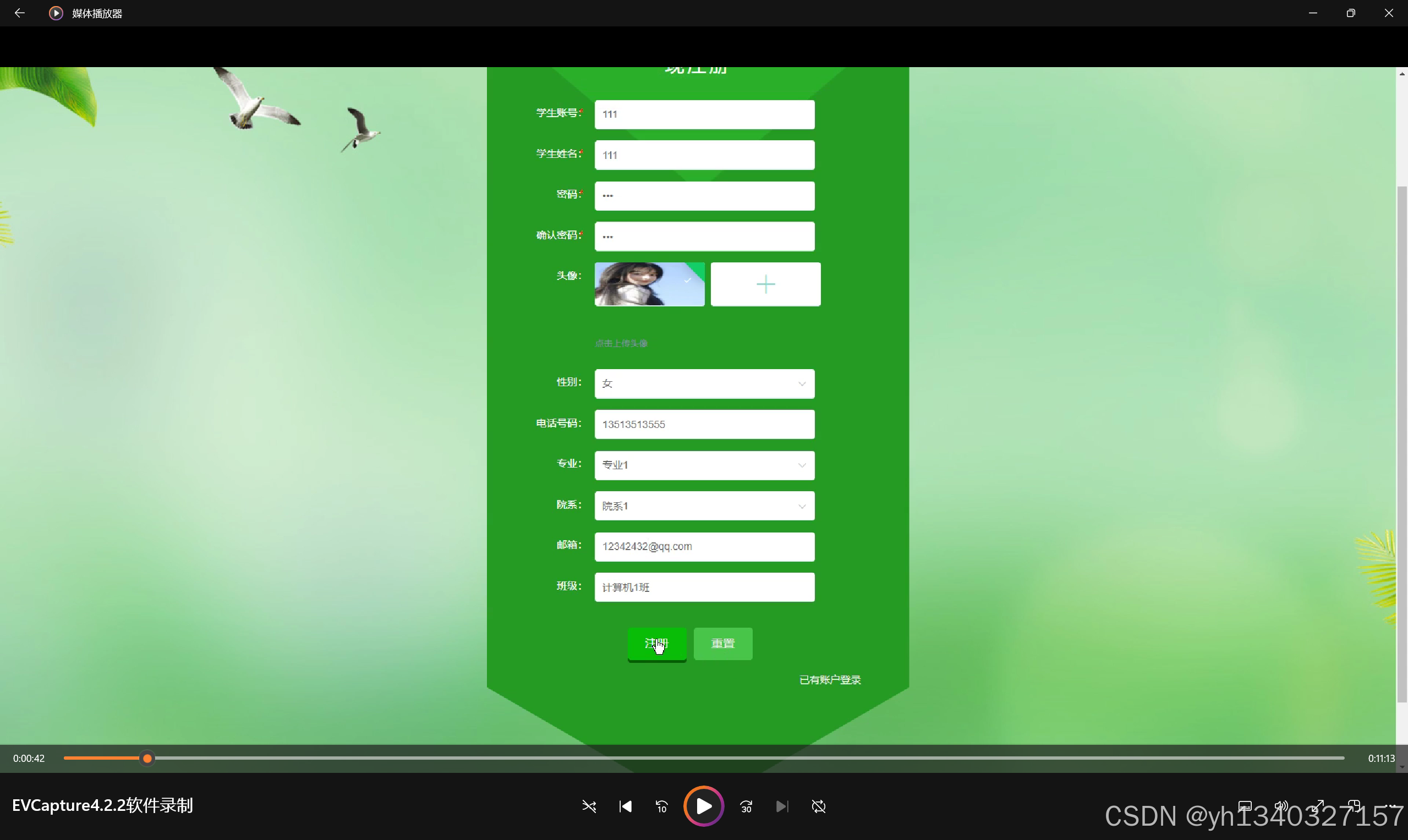1408x840 pixels.
Task: Click the back arrow in title bar
Action: click(x=19, y=13)
